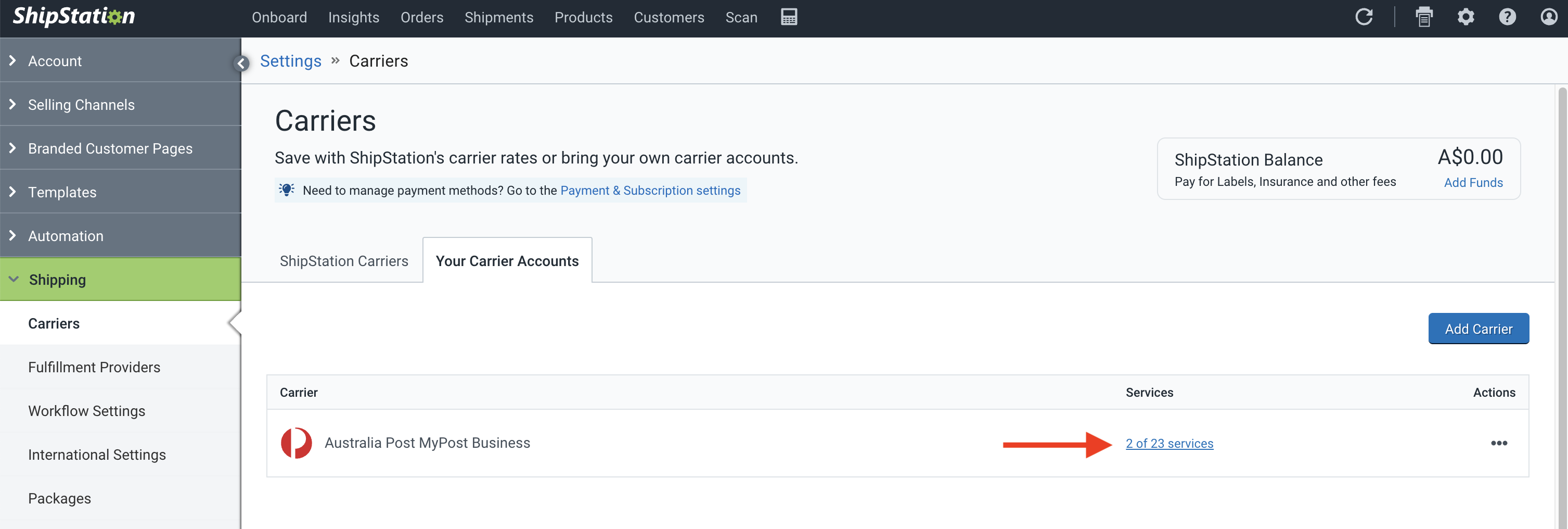Viewport: 1568px width, 529px height.
Task: Open the rate calculator icon
Action: pyautogui.click(x=789, y=17)
